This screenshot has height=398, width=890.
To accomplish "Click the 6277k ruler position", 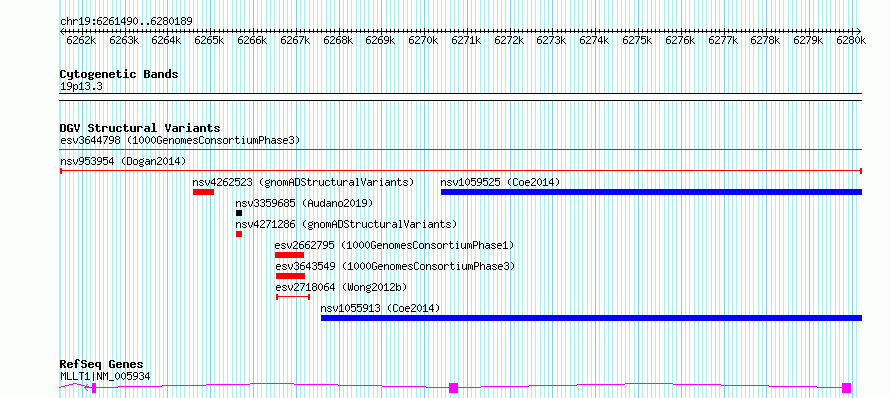I will coord(723,40).
